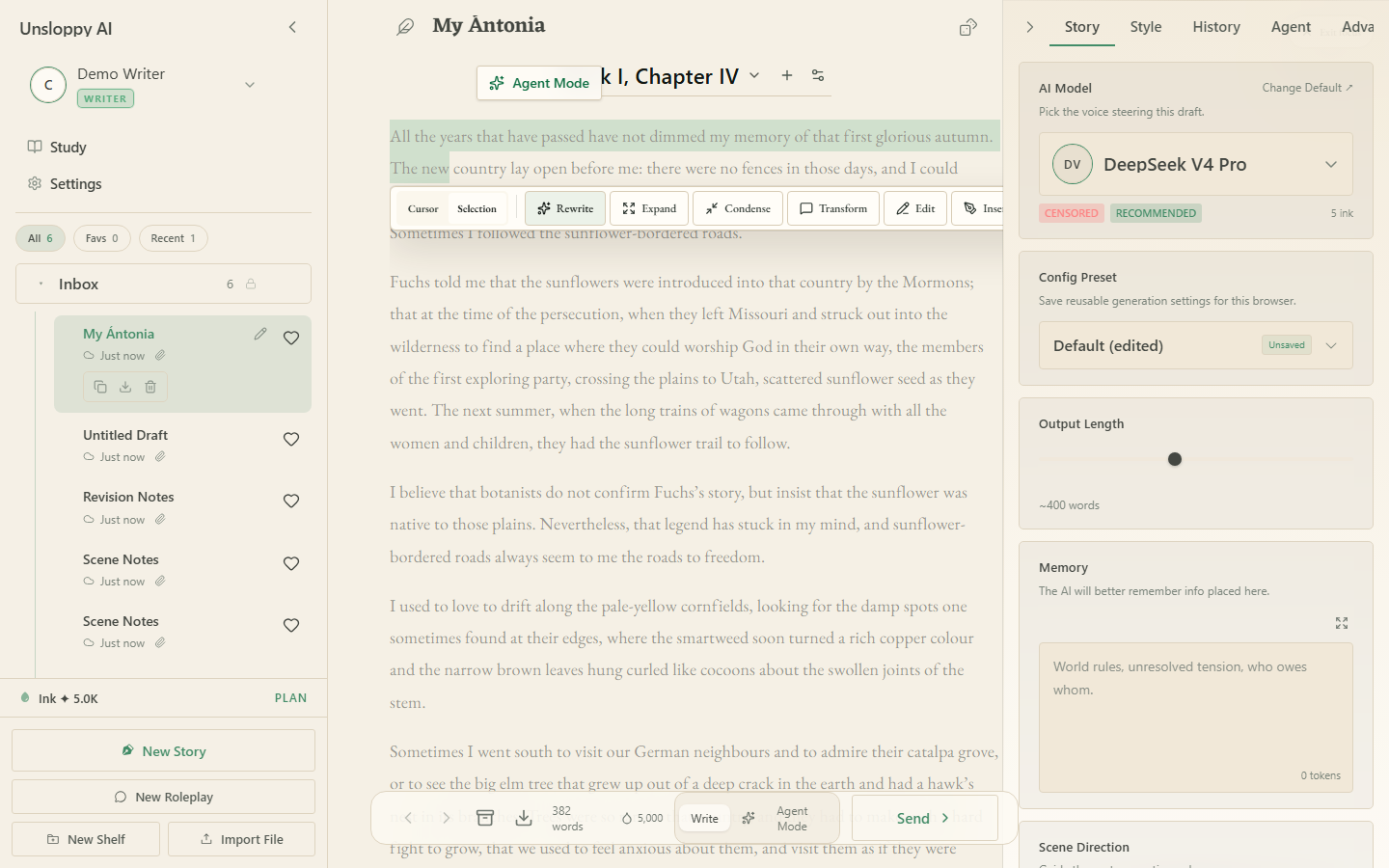Adjust the Output Length slider handle
Image resolution: width=1389 pixels, height=868 pixels.
tap(1175, 459)
